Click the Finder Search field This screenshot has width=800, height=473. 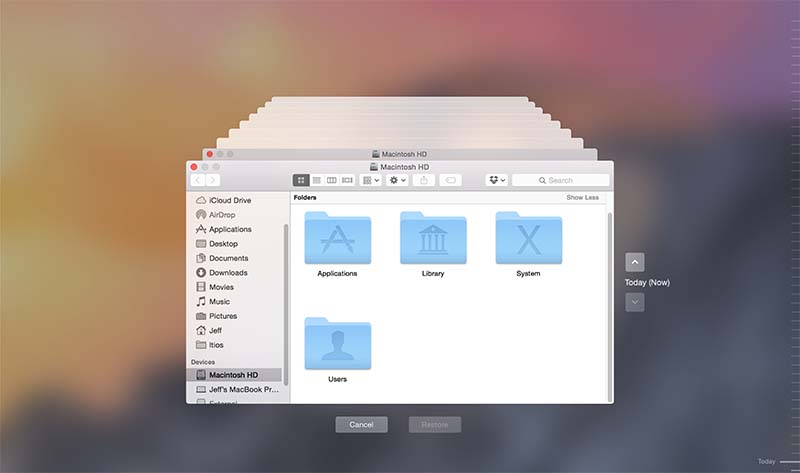pyautogui.click(x=561, y=180)
